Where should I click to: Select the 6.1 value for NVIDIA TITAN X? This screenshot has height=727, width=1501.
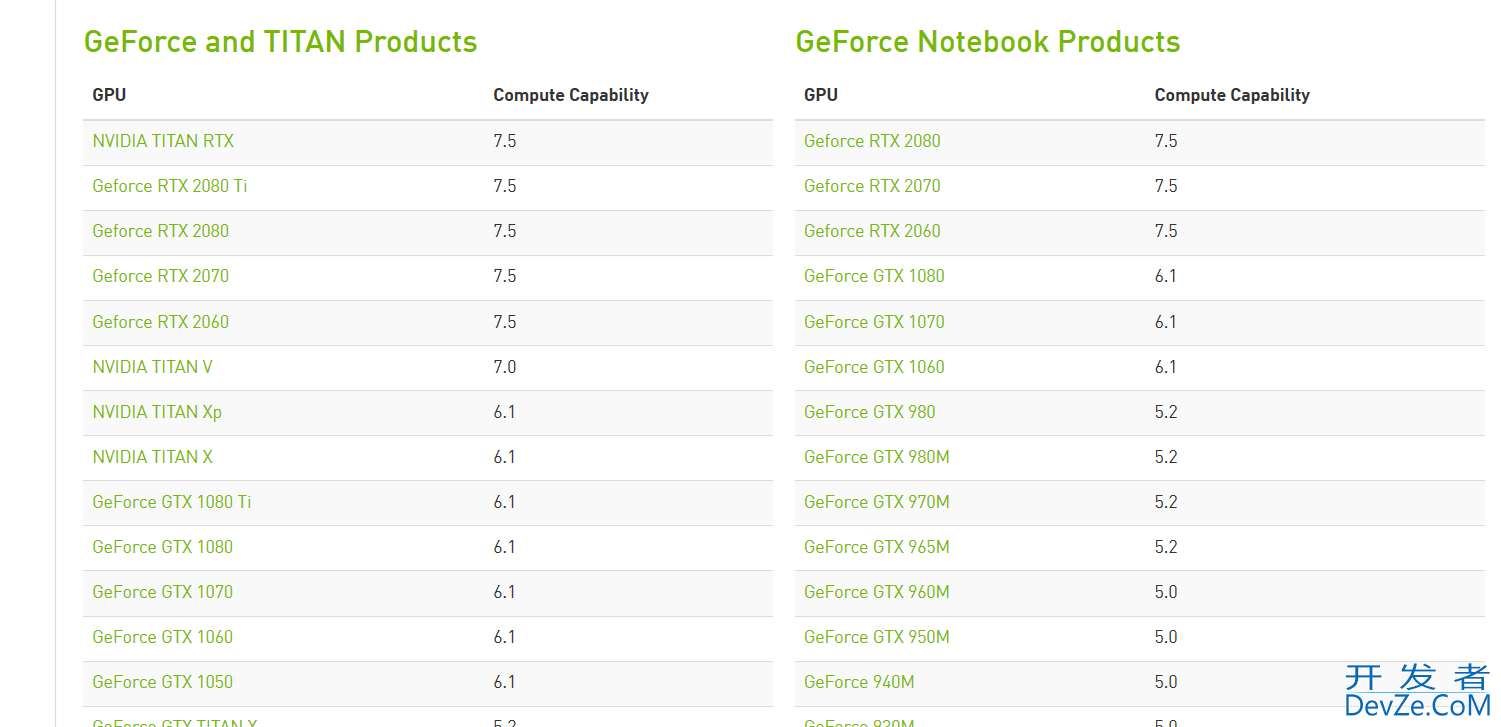505,457
